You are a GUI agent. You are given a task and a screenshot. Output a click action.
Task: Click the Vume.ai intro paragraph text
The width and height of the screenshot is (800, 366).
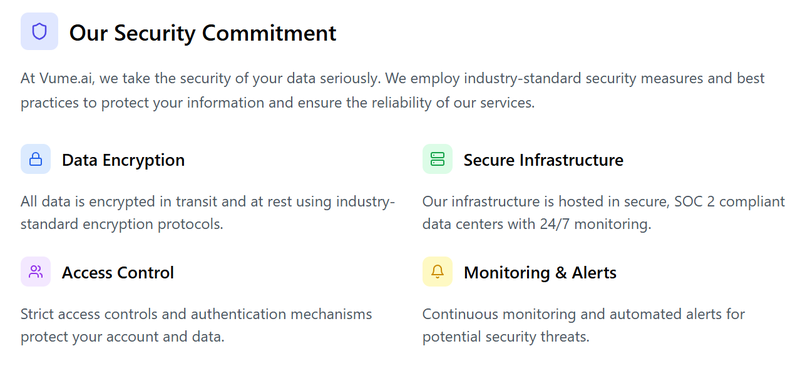click(393, 91)
